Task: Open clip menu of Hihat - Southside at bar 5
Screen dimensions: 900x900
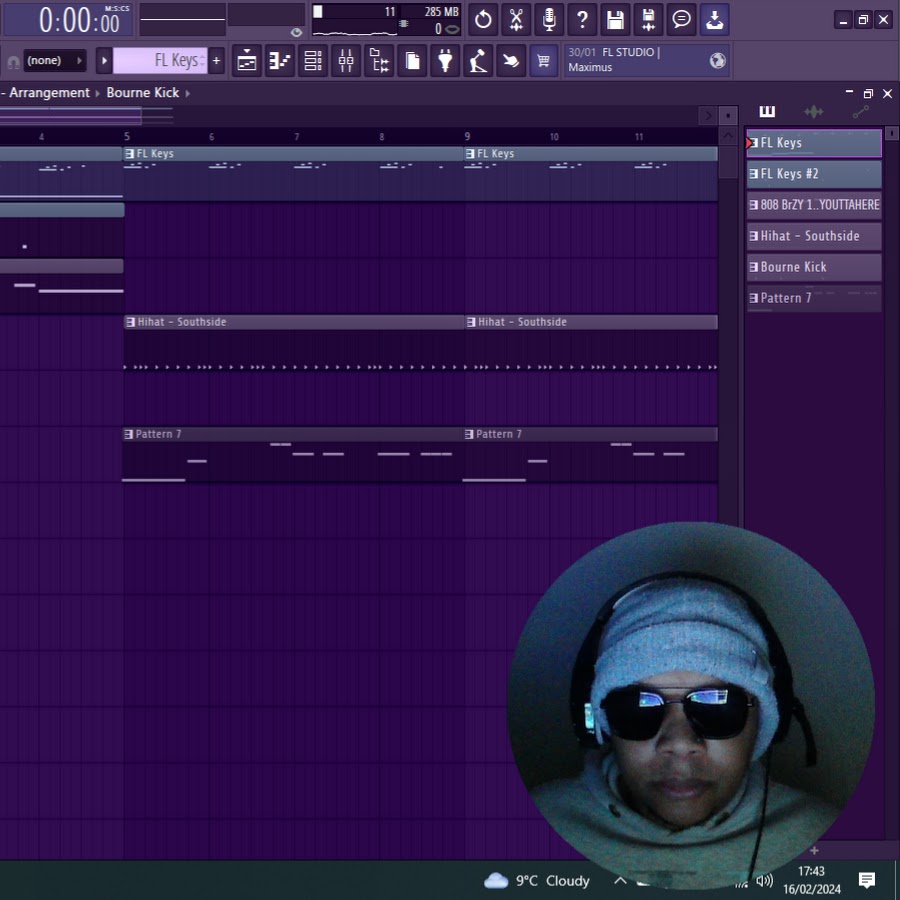Action: tap(130, 322)
